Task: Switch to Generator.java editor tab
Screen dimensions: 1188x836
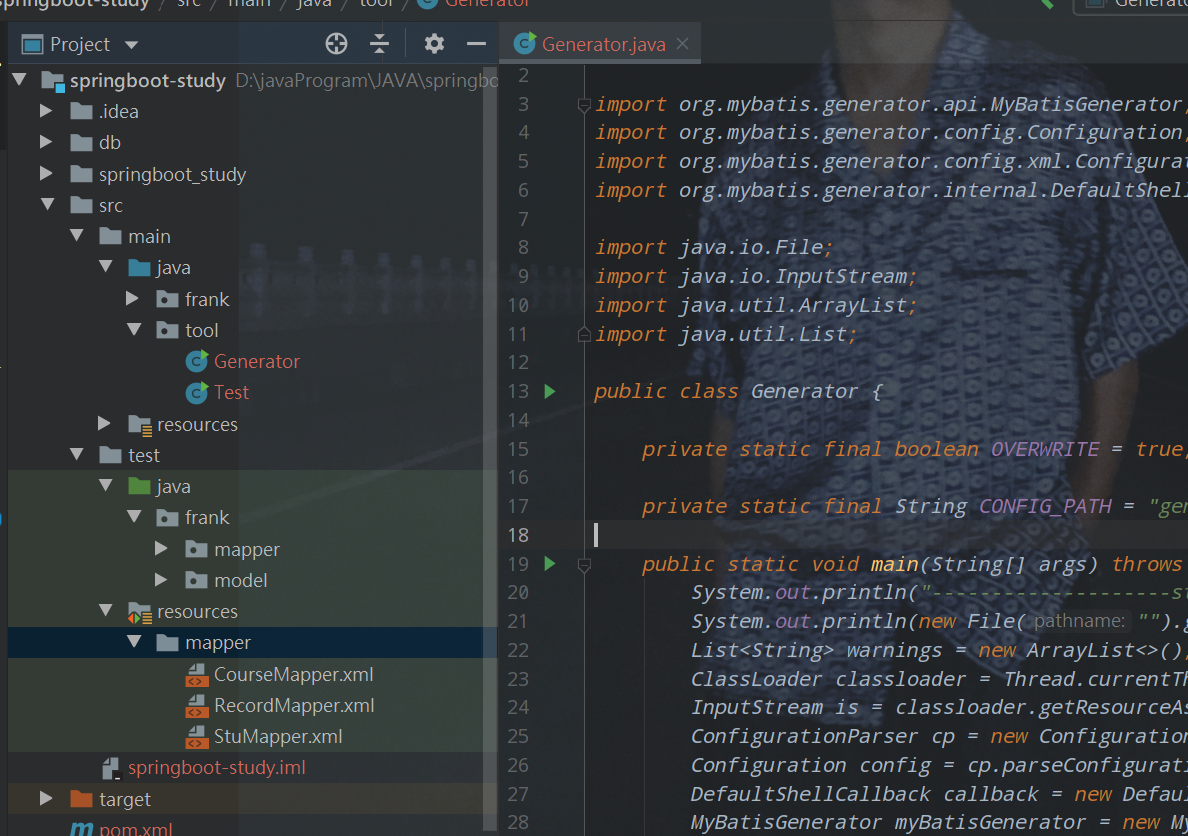Action: (x=600, y=44)
